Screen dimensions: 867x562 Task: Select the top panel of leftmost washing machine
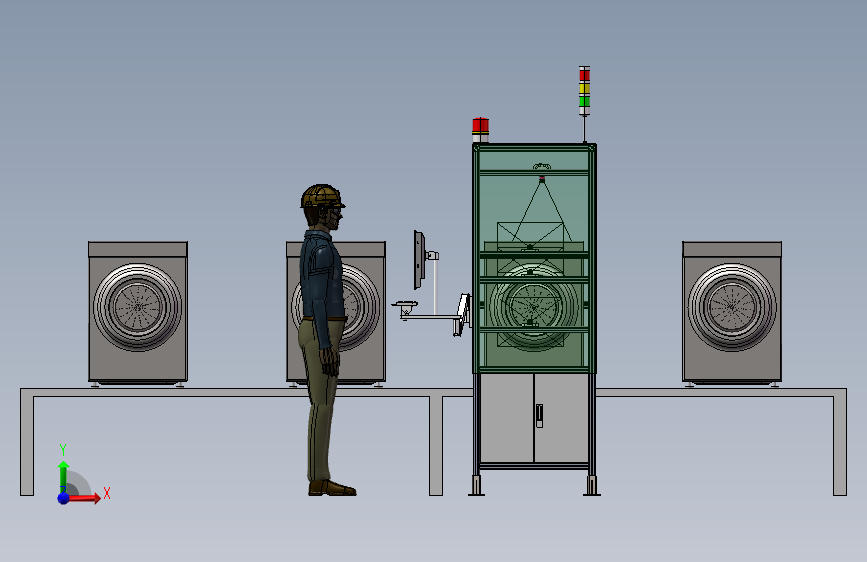pos(138,249)
